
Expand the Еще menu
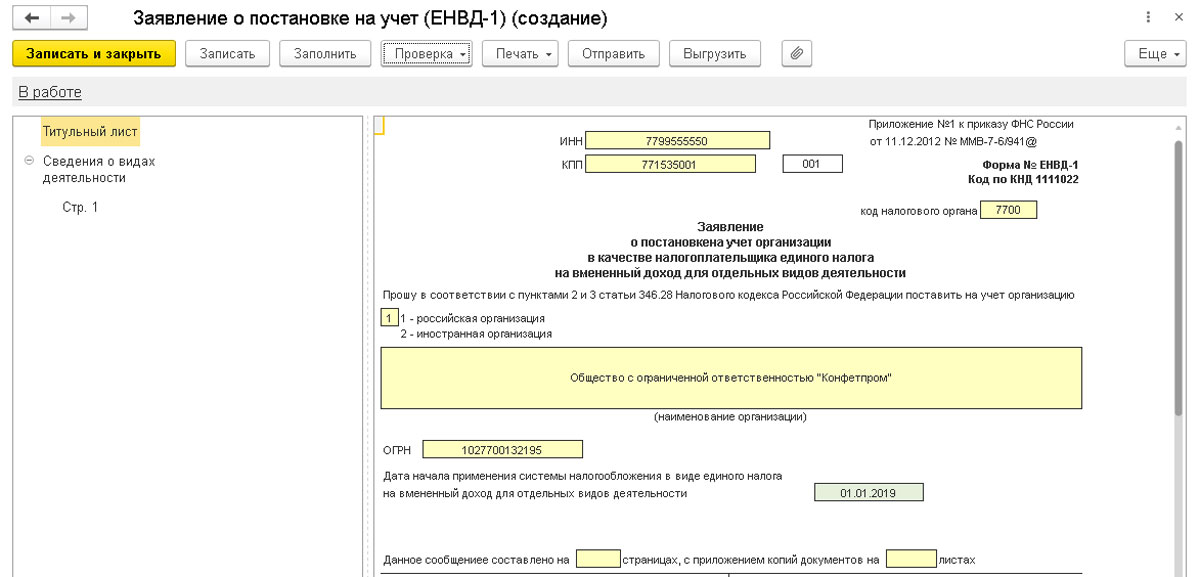(x=1159, y=53)
